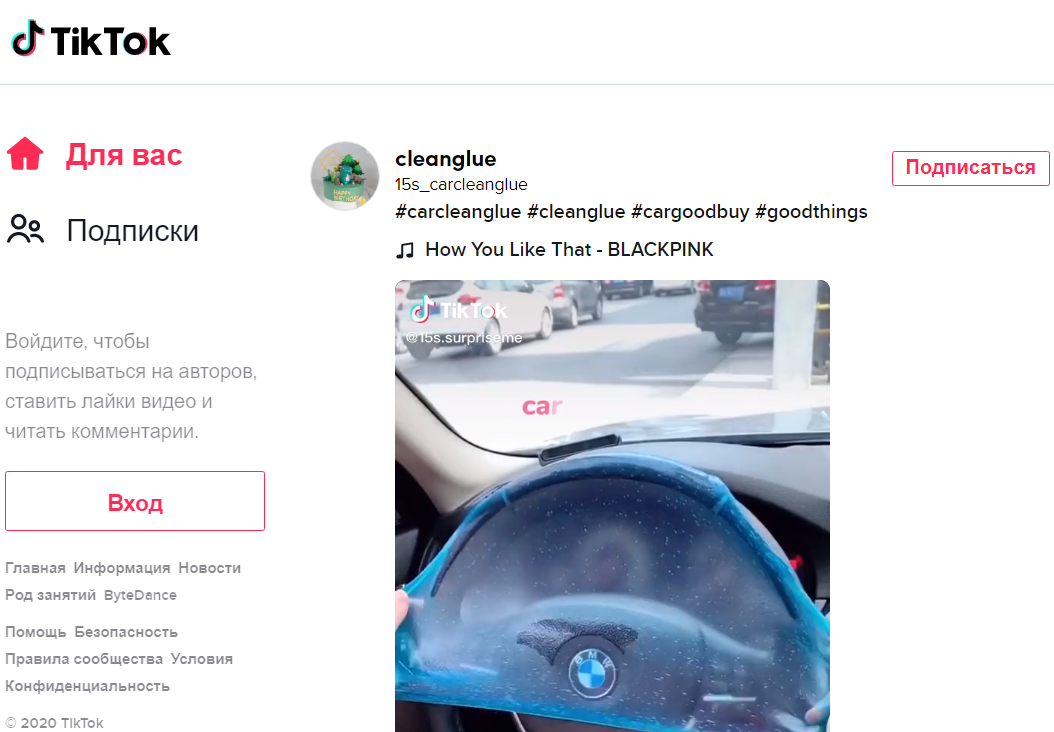
Task: Open the cleanglue username link
Action: (446, 159)
